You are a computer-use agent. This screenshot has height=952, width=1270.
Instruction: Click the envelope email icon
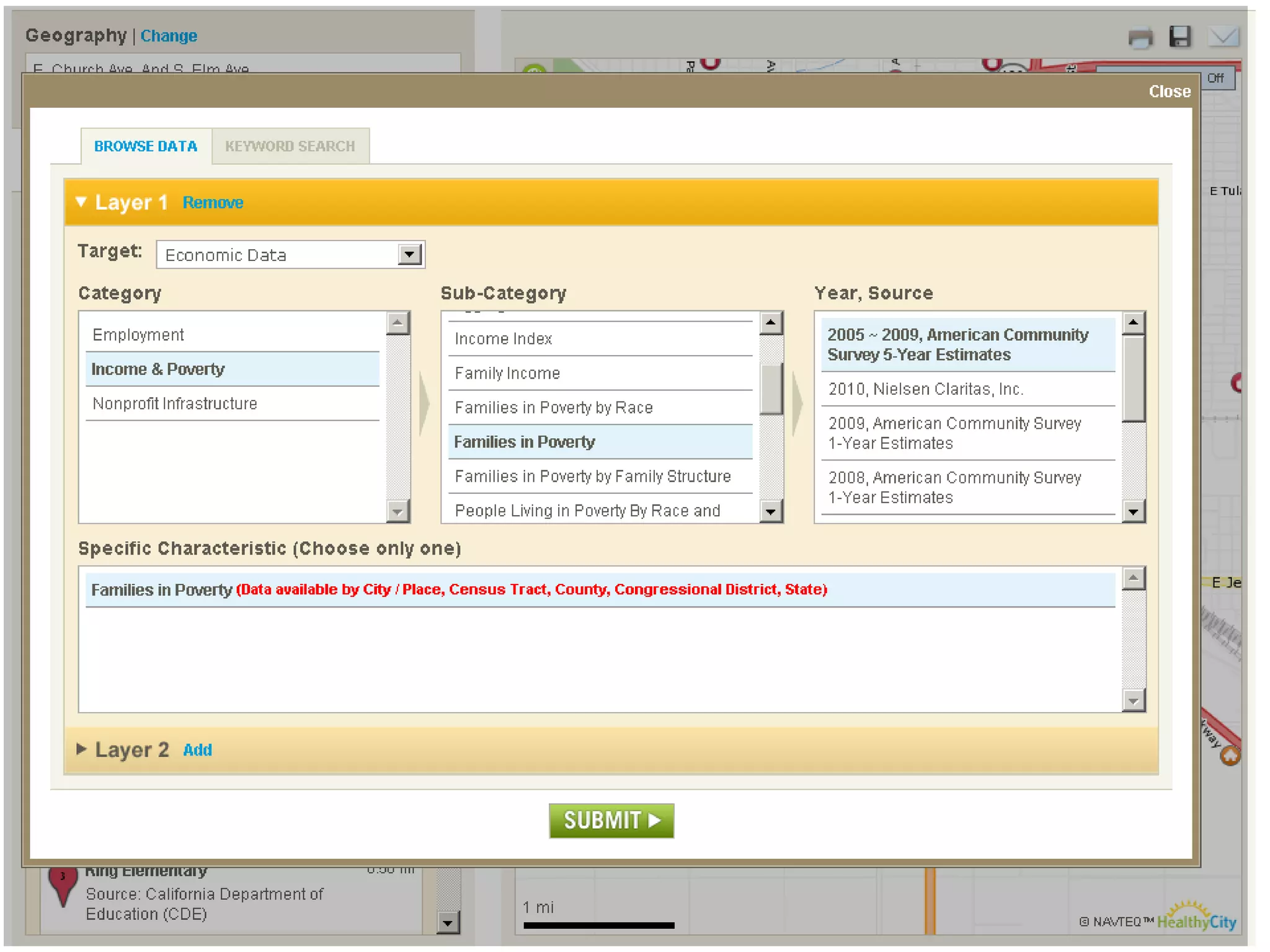(x=1223, y=37)
